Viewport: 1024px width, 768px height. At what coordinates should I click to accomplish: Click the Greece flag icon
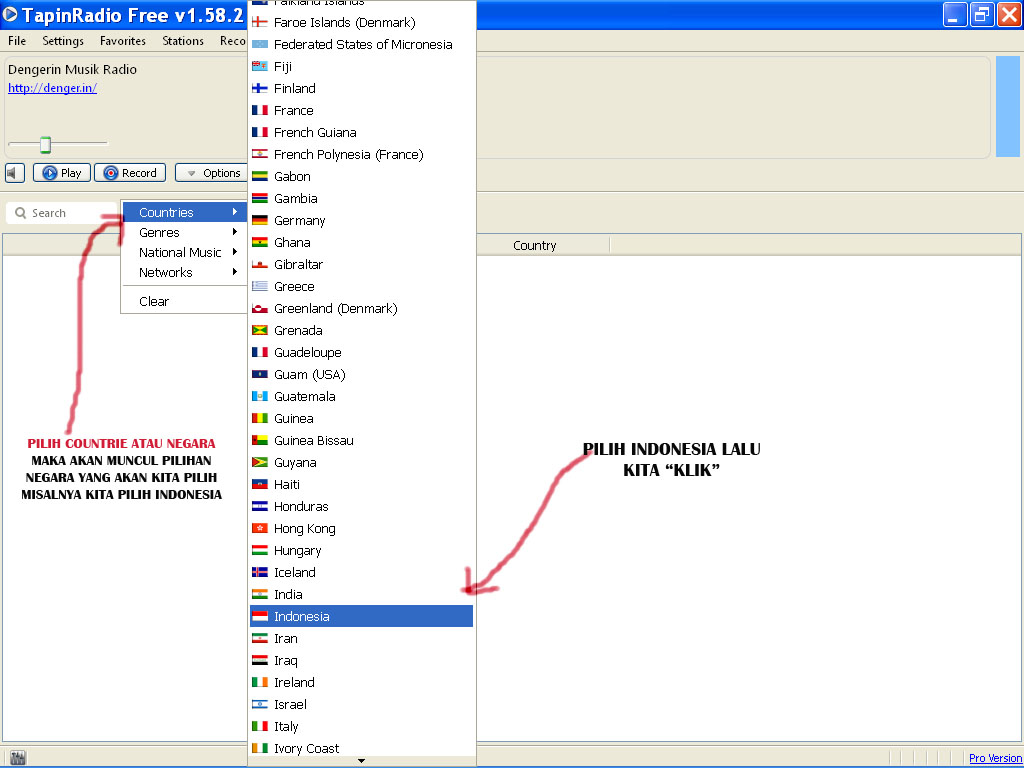point(260,286)
